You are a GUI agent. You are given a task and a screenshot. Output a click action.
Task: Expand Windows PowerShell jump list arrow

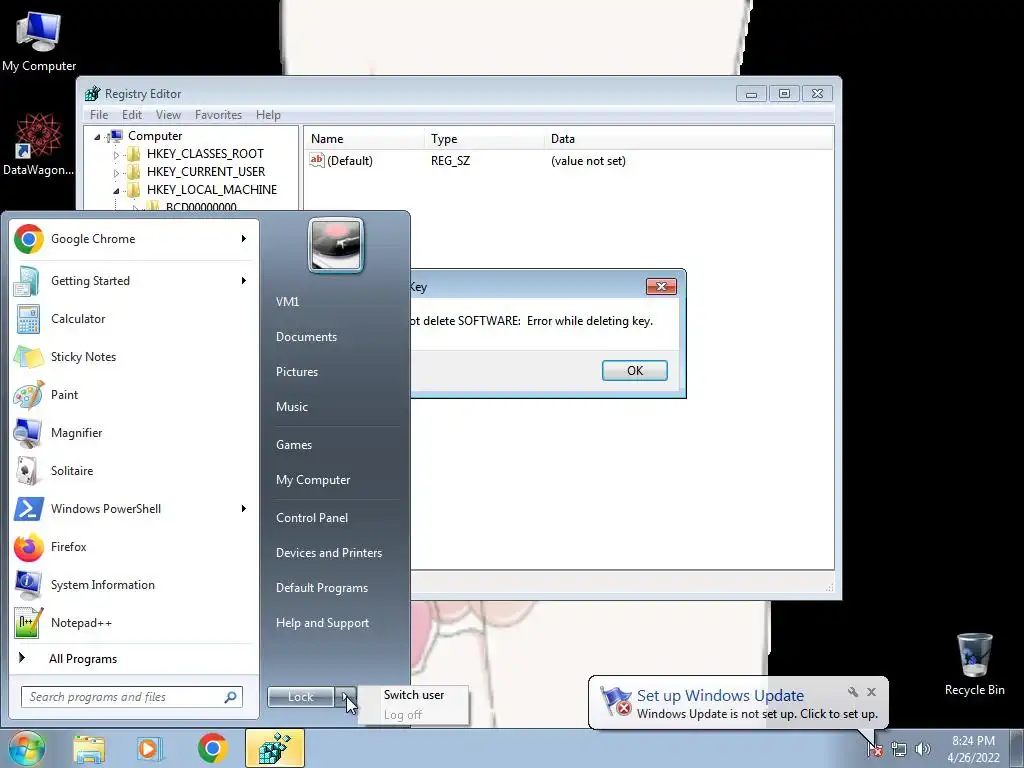coord(244,509)
